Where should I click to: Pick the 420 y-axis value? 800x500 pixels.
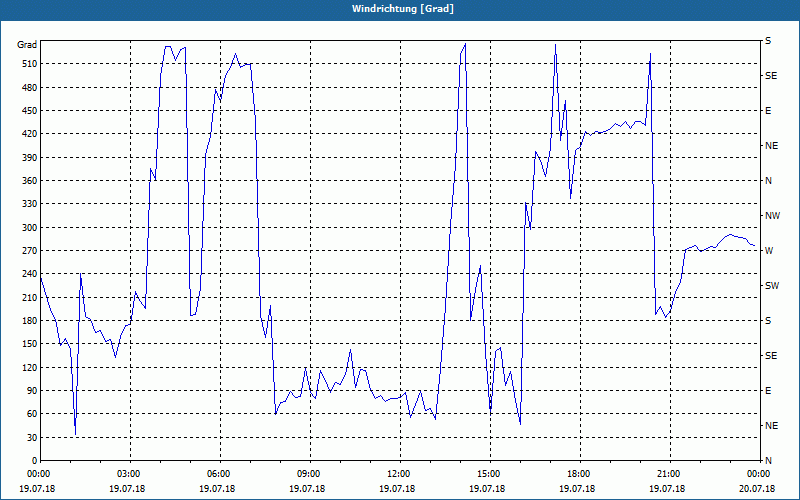(30, 134)
